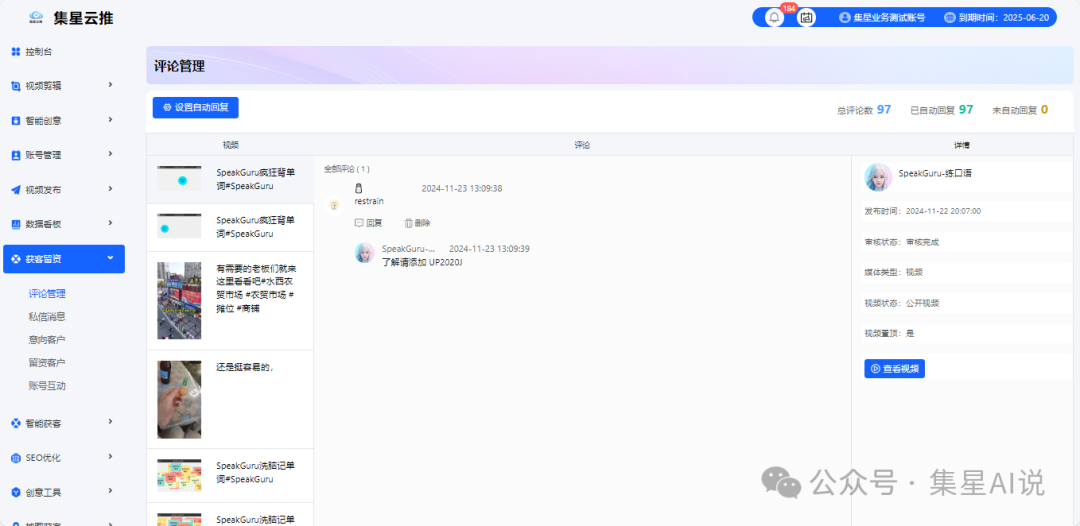Viewport: 1080px width, 526px height.
Task: Select the complete SpeakGuru洗脑记单词 colorful thumbnail
Action: [x=179, y=475]
